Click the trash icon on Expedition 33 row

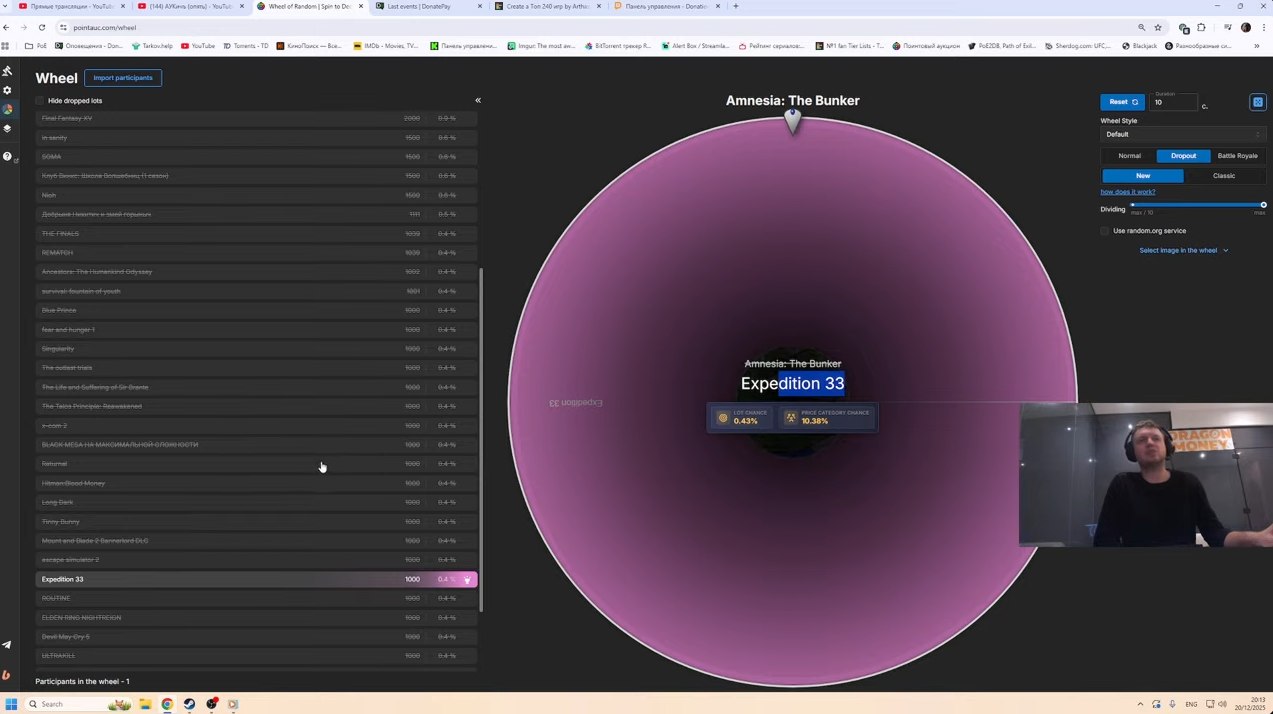click(x=467, y=579)
